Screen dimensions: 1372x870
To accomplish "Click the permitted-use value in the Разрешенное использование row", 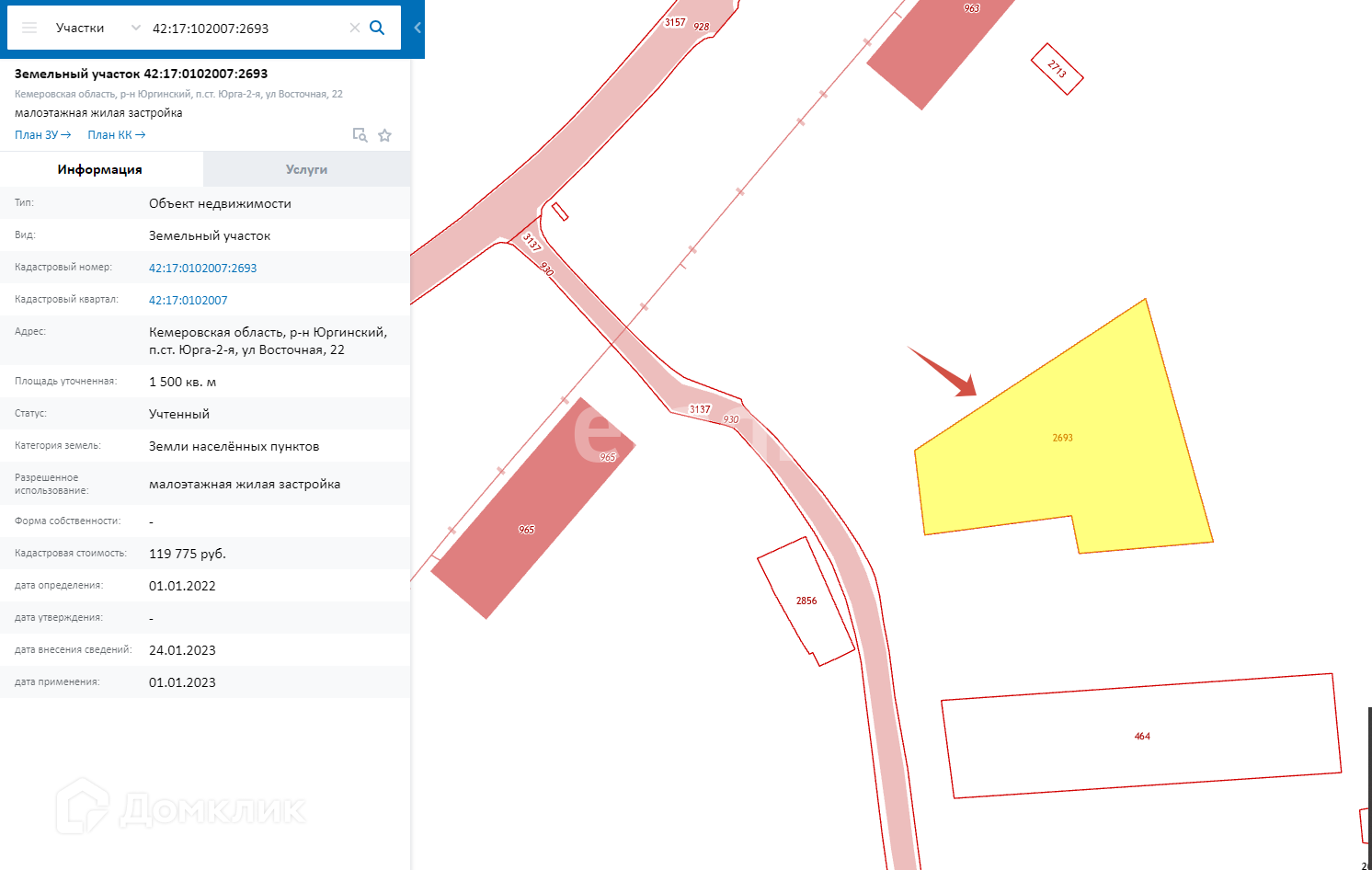I will 245,484.
